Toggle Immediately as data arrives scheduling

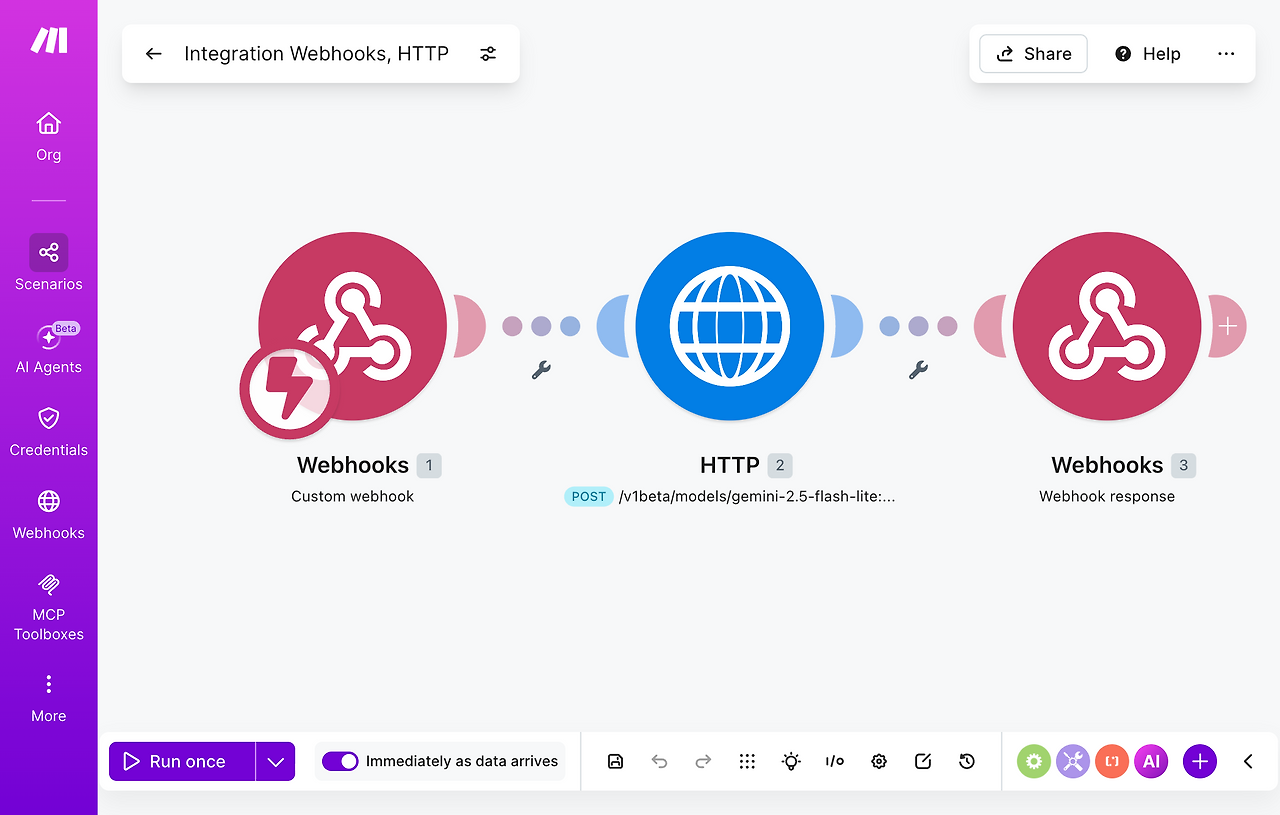point(340,761)
